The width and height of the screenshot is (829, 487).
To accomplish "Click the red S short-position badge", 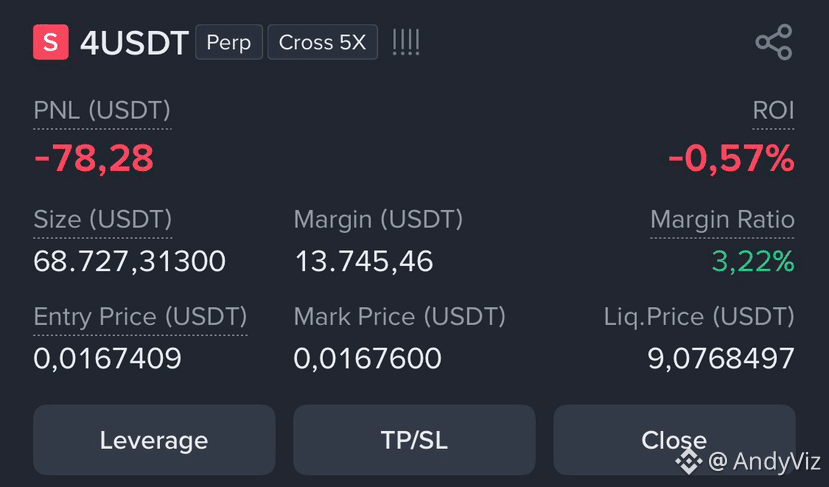I will [x=51, y=42].
